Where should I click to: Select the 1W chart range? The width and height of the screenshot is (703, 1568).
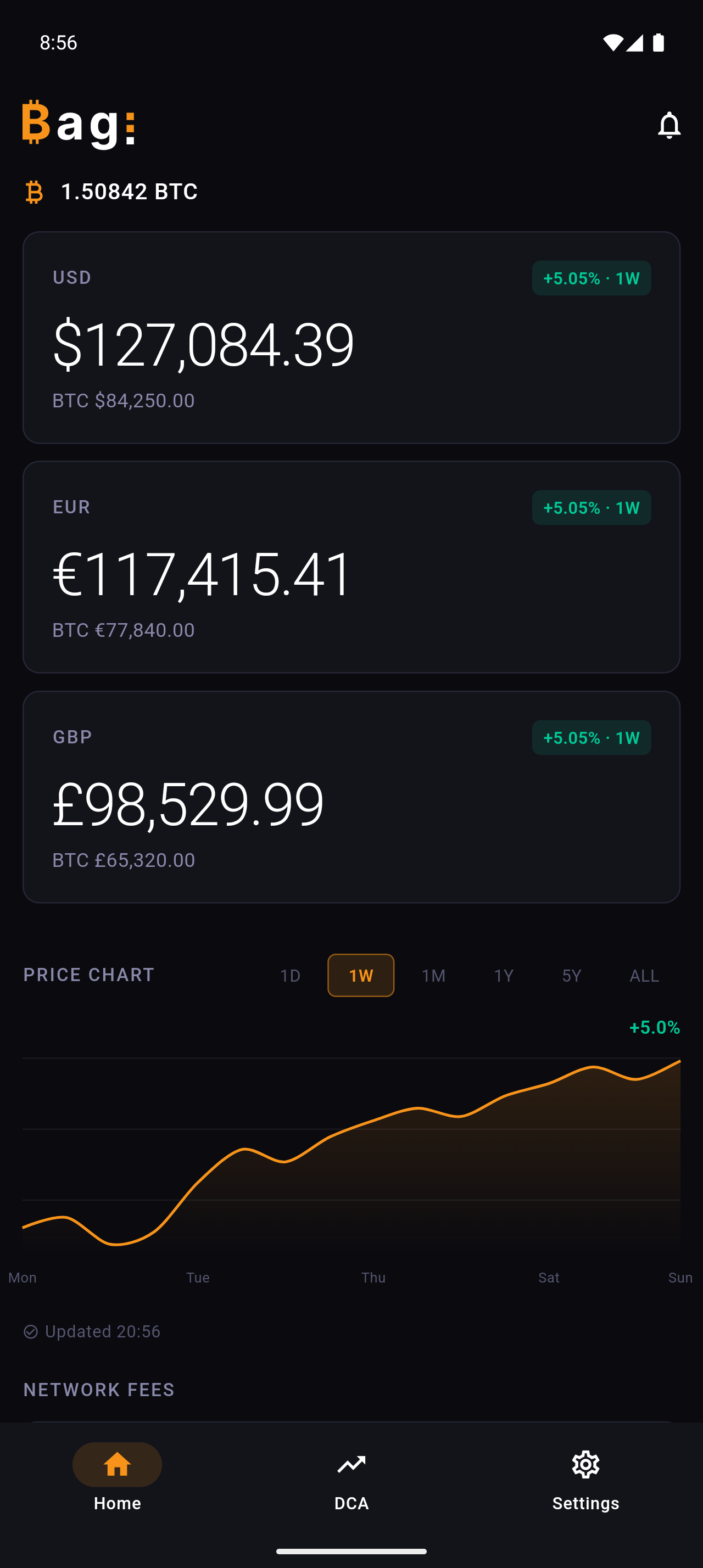coord(361,976)
